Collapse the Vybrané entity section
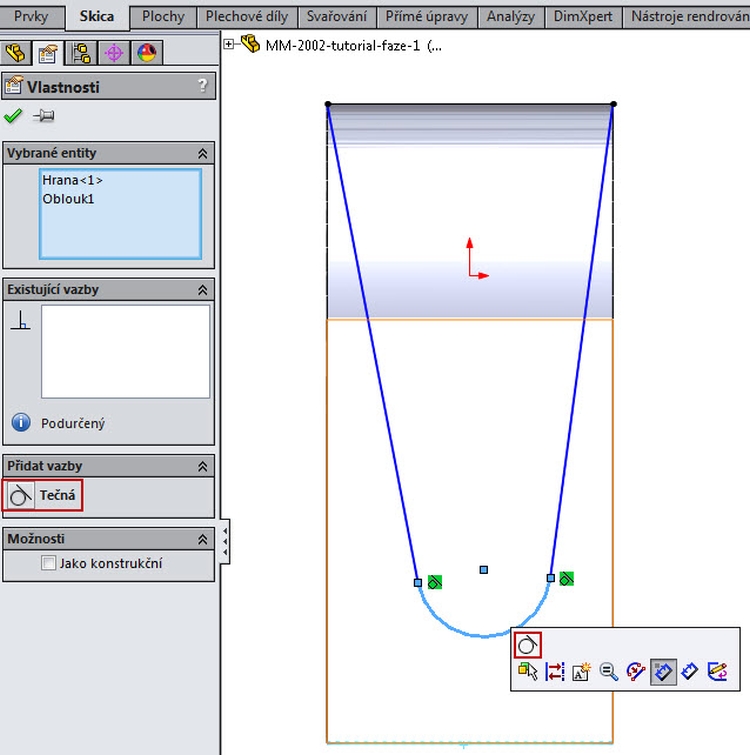The image size is (750, 755). point(203,154)
